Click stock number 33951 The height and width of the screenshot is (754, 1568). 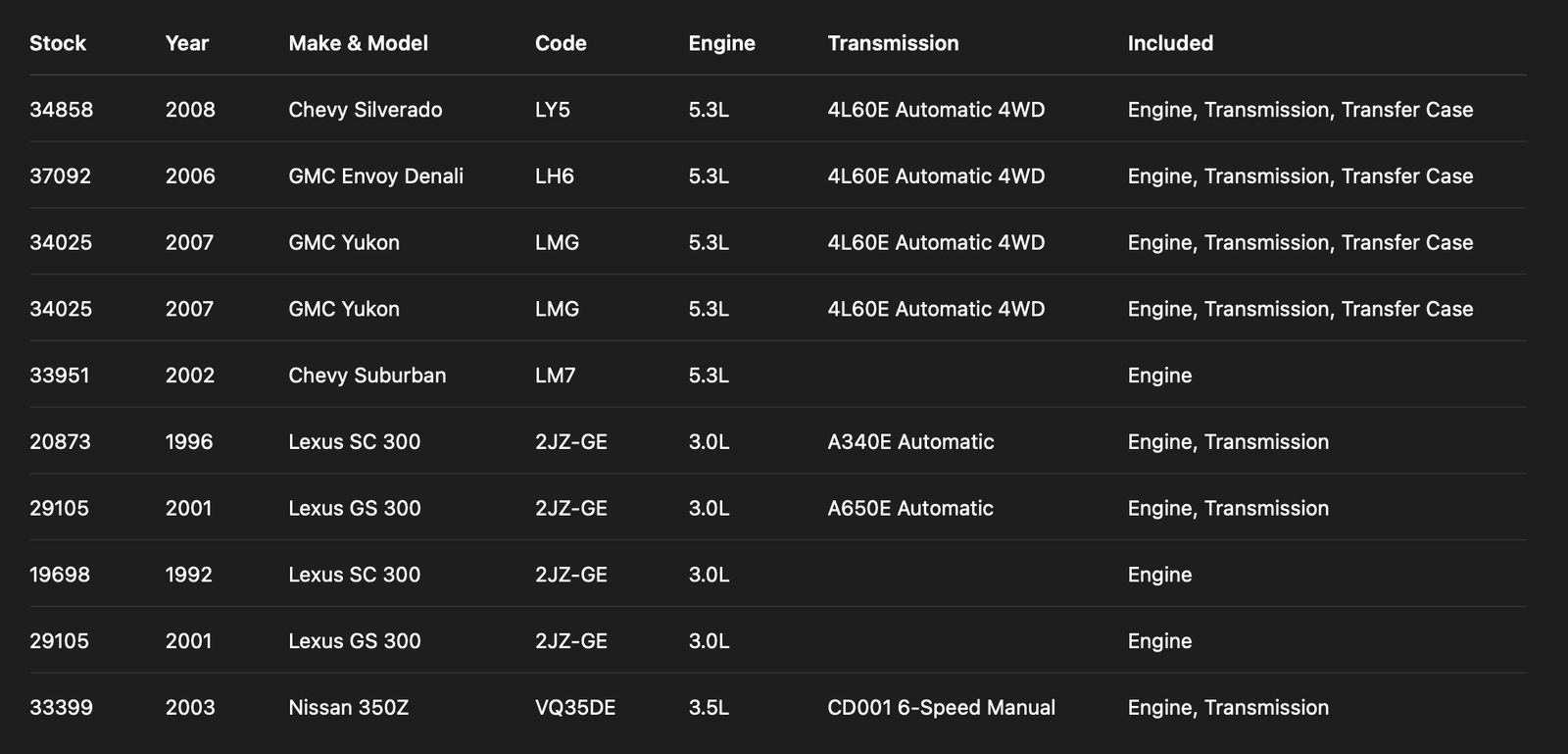(x=59, y=376)
